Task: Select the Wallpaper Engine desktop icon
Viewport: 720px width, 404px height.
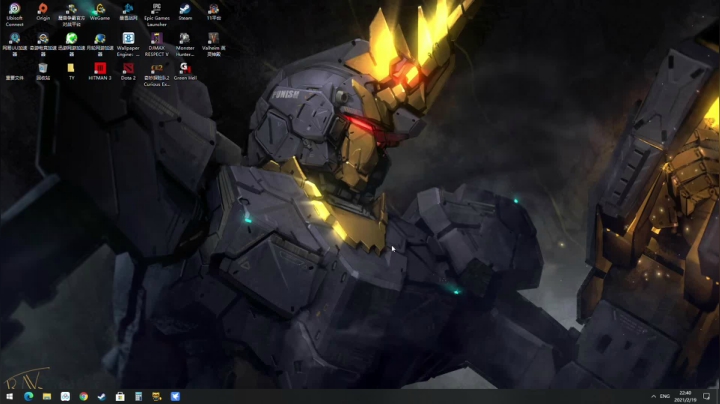Action: coord(128,44)
